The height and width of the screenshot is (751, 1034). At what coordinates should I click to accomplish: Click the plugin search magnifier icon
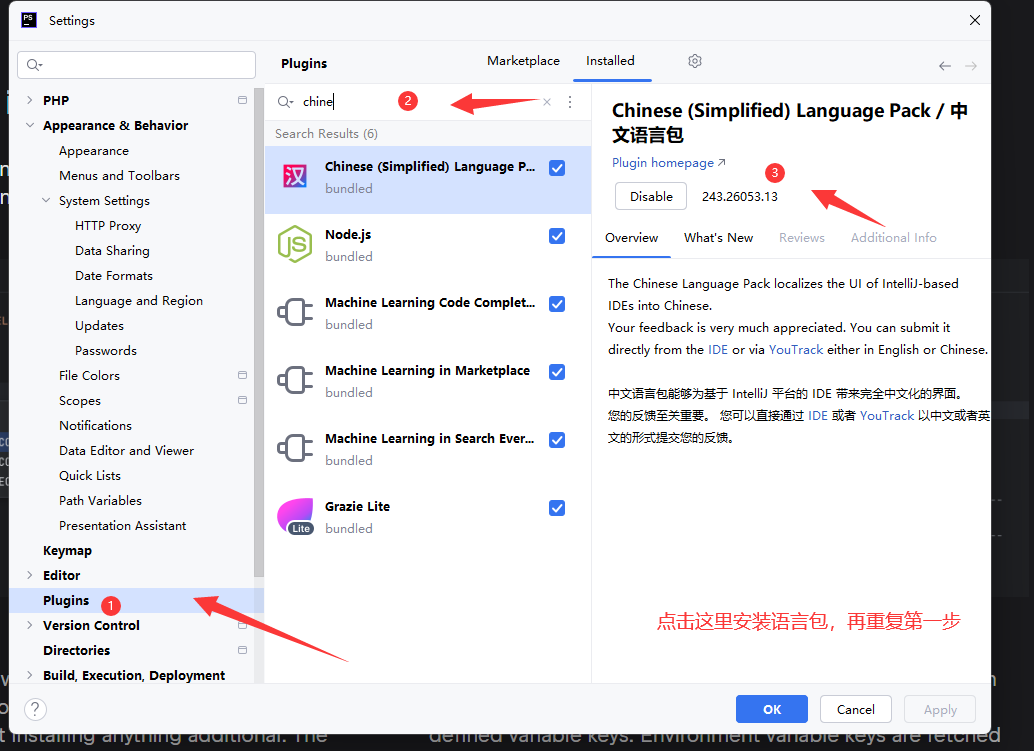pyautogui.click(x=285, y=102)
